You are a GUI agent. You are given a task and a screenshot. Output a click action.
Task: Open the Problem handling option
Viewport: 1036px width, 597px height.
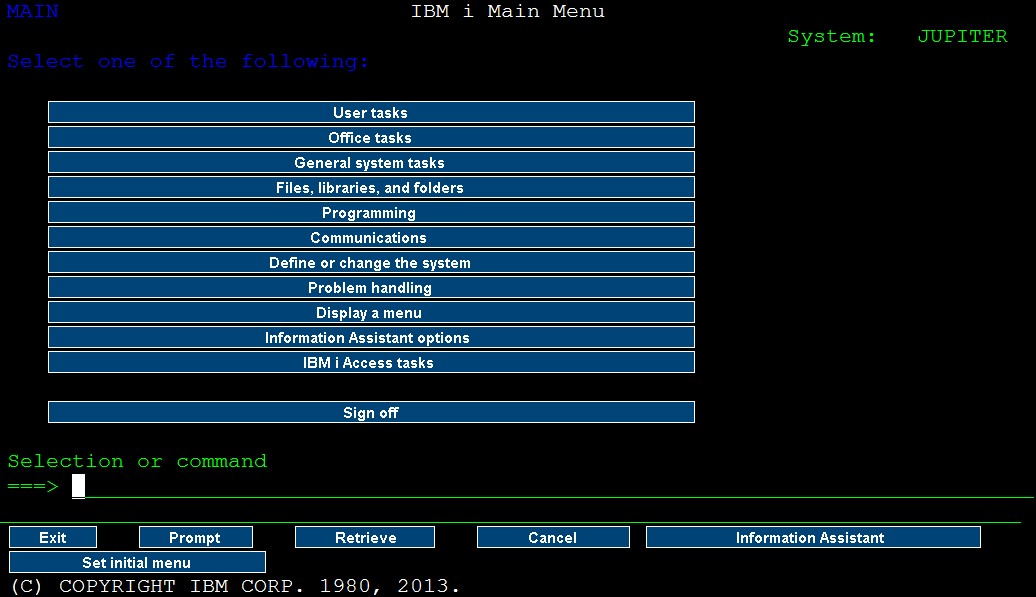[x=370, y=287]
